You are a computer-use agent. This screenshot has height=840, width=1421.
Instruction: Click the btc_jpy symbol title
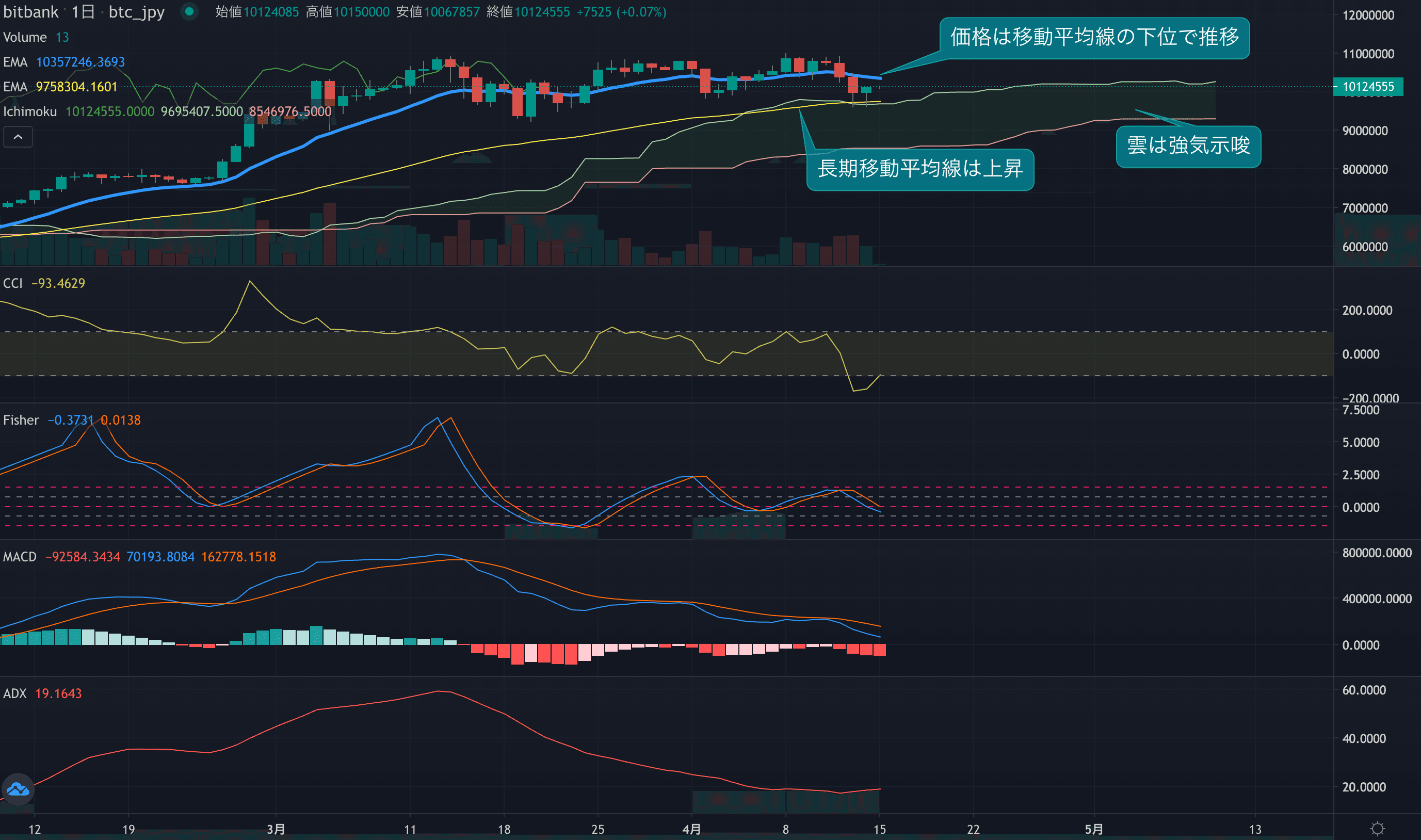pos(136,12)
